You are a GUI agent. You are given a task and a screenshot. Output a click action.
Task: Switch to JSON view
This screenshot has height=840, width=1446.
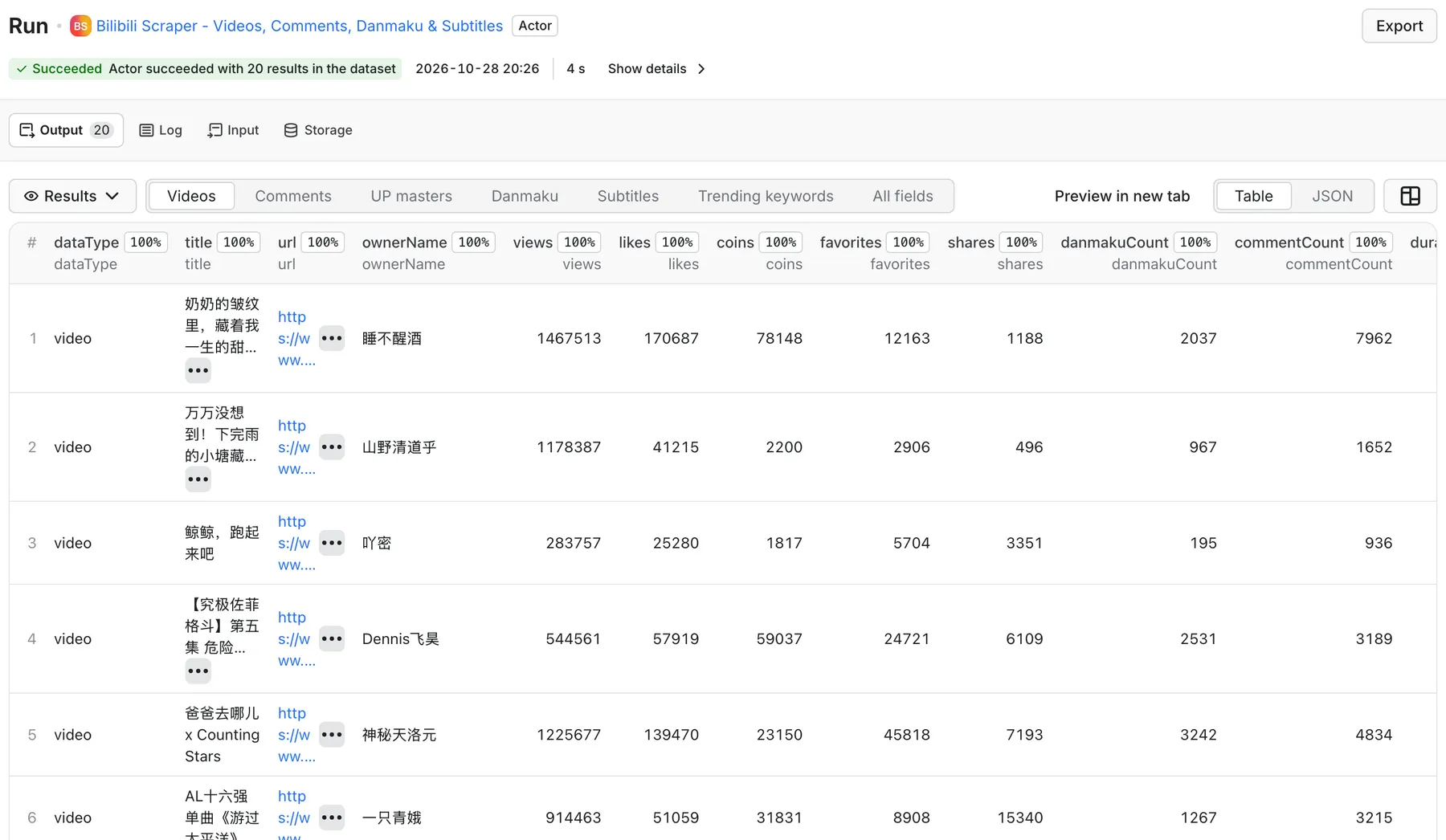(1332, 196)
